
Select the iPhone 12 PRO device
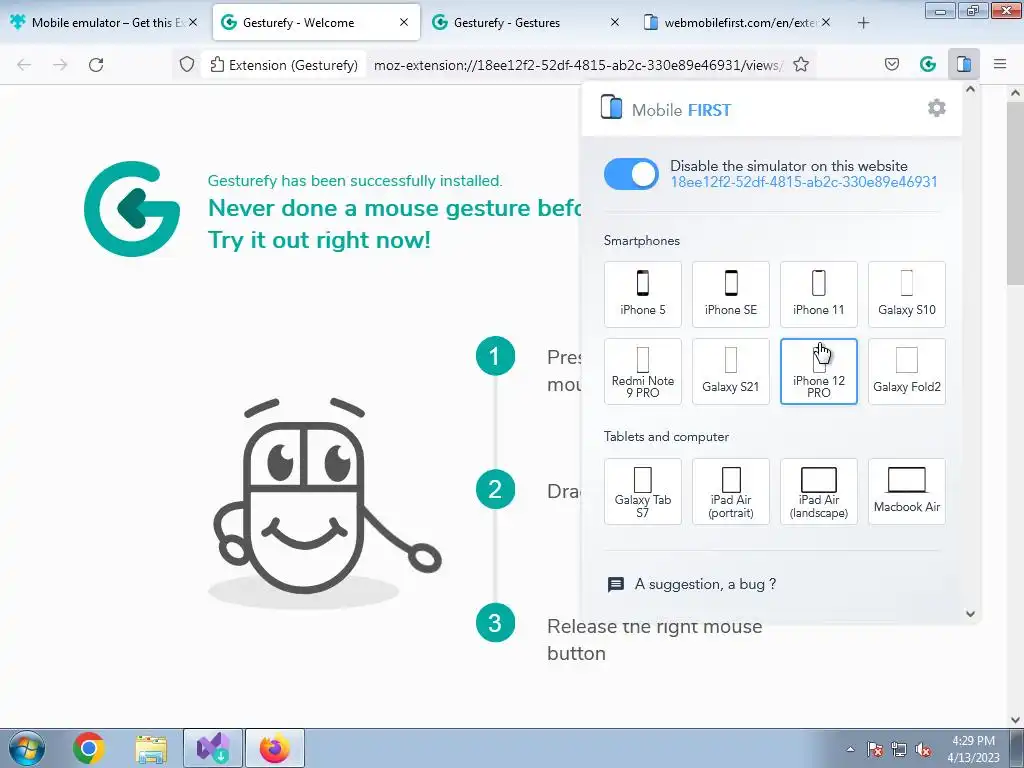tap(818, 372)
